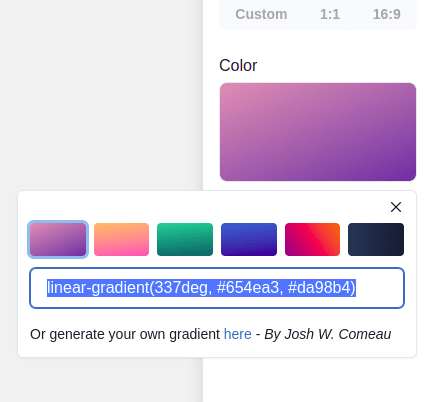Click the highlighted #654ea3 color value text
430x402 pixels.
click(248, 288)
